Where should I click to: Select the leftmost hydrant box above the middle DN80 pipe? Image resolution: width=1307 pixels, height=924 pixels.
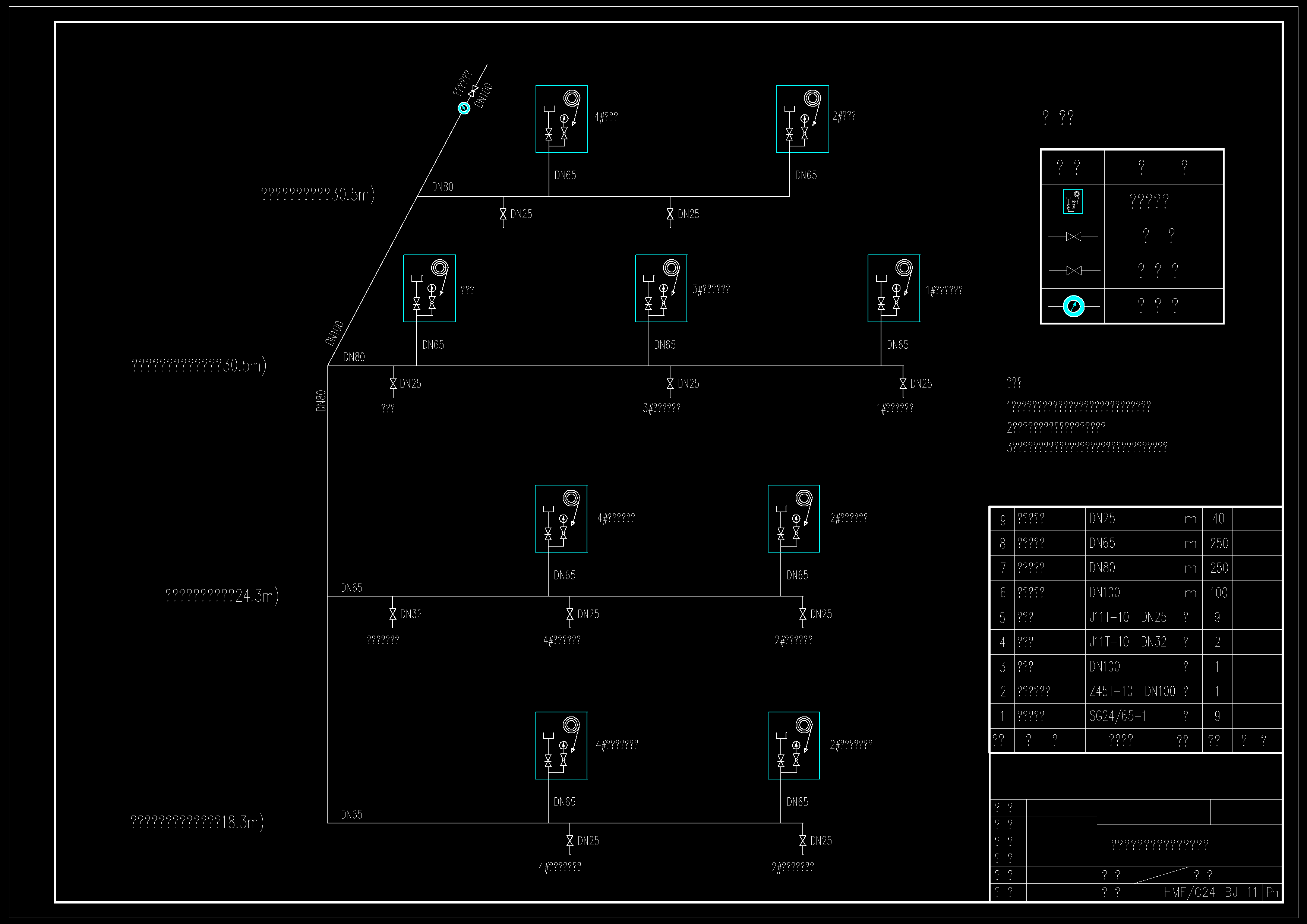[429, 288]
